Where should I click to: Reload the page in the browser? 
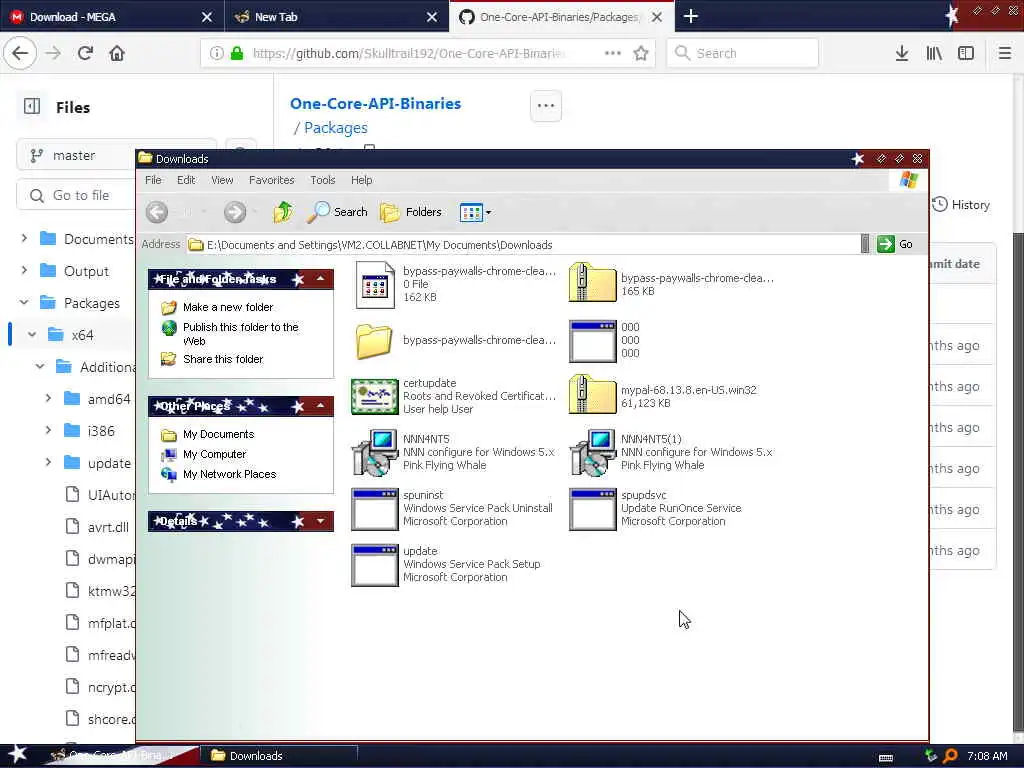point(85,53)
